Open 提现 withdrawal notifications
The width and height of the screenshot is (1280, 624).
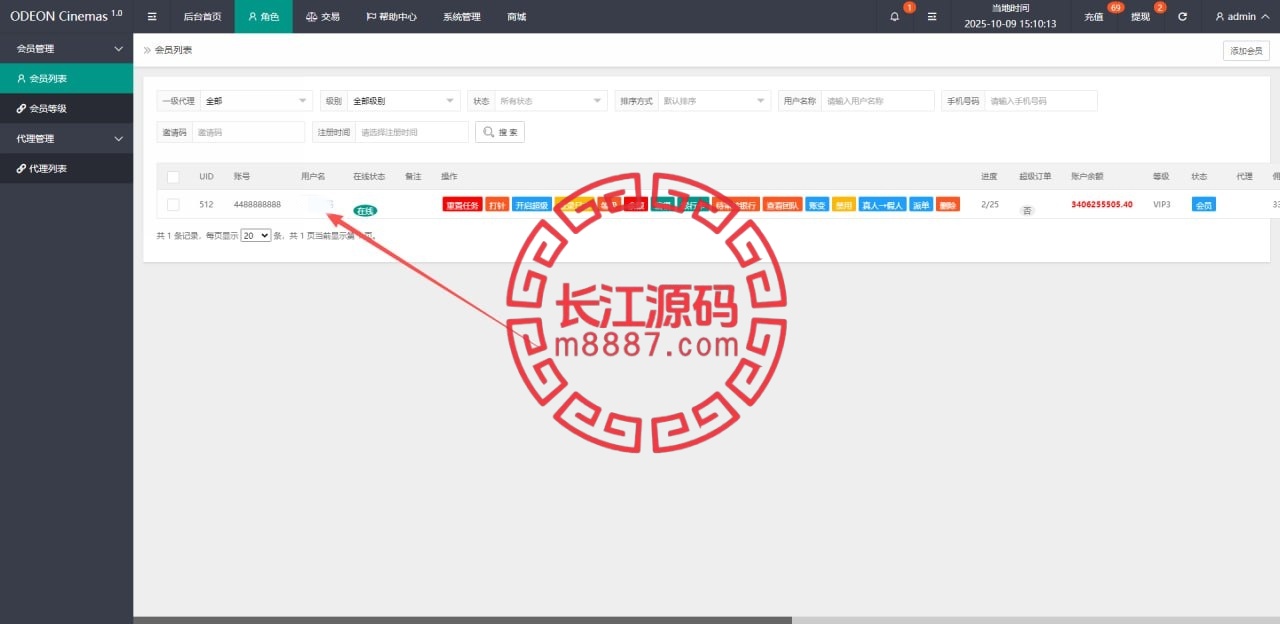pos(1140,17)
